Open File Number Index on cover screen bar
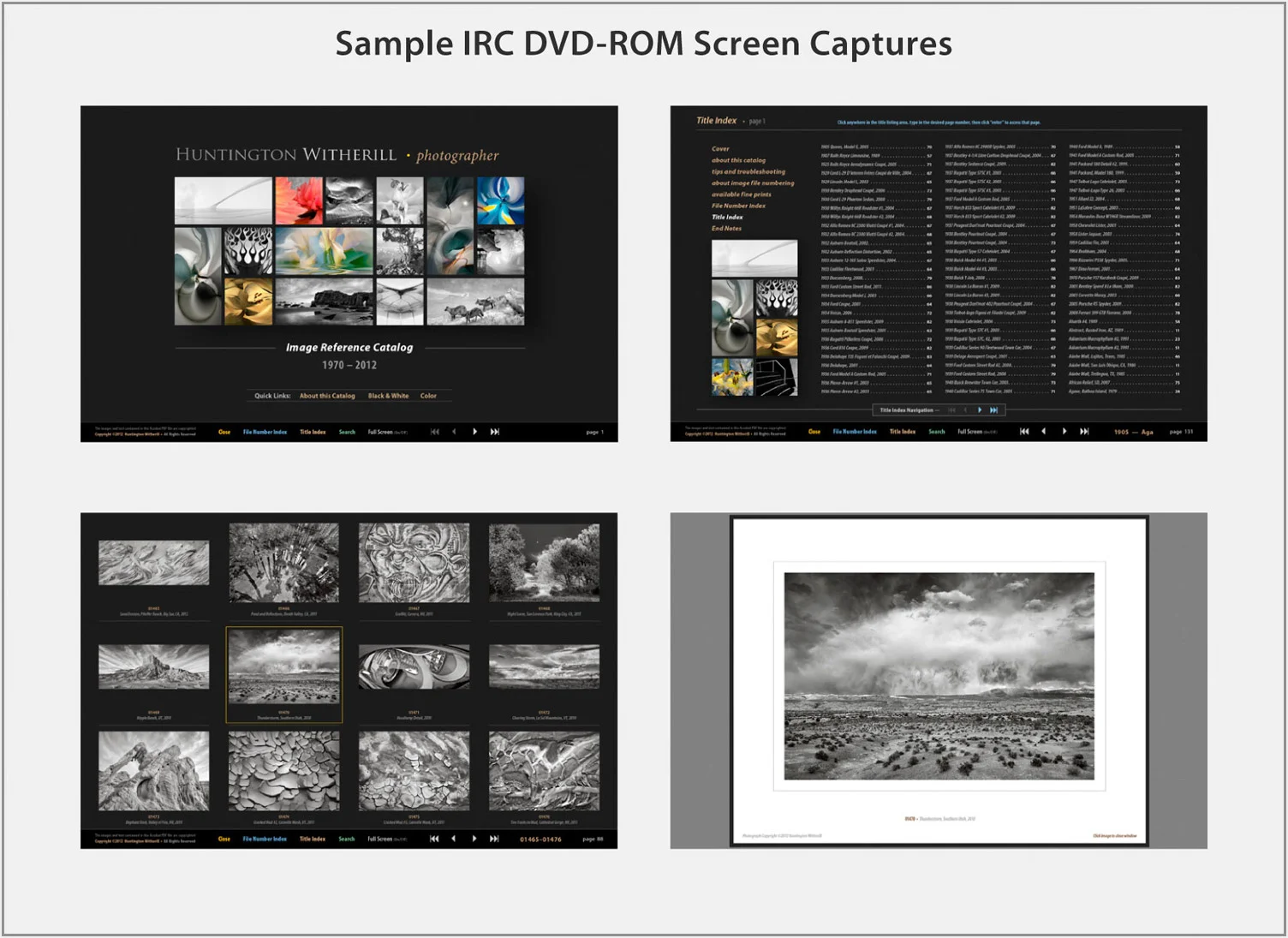Viewport: 1288px width, 938px height. pos(265,432)
